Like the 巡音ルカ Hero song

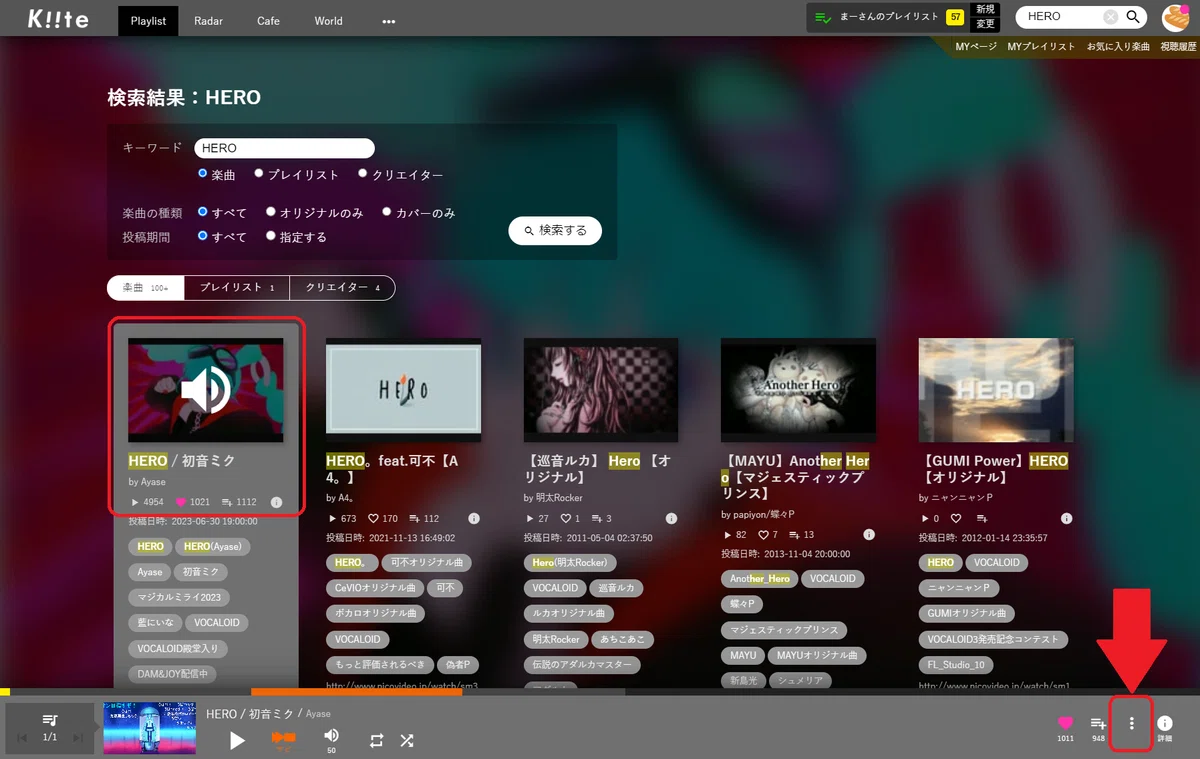[x=566, y=518]
